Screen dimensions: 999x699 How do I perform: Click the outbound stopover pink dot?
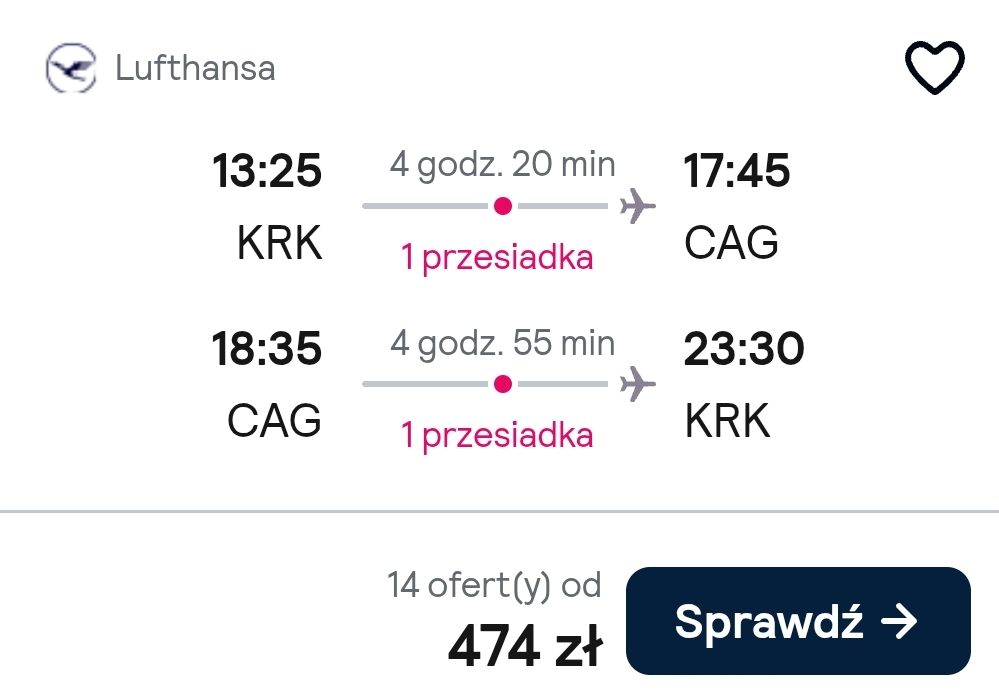(x=503, y=206)
